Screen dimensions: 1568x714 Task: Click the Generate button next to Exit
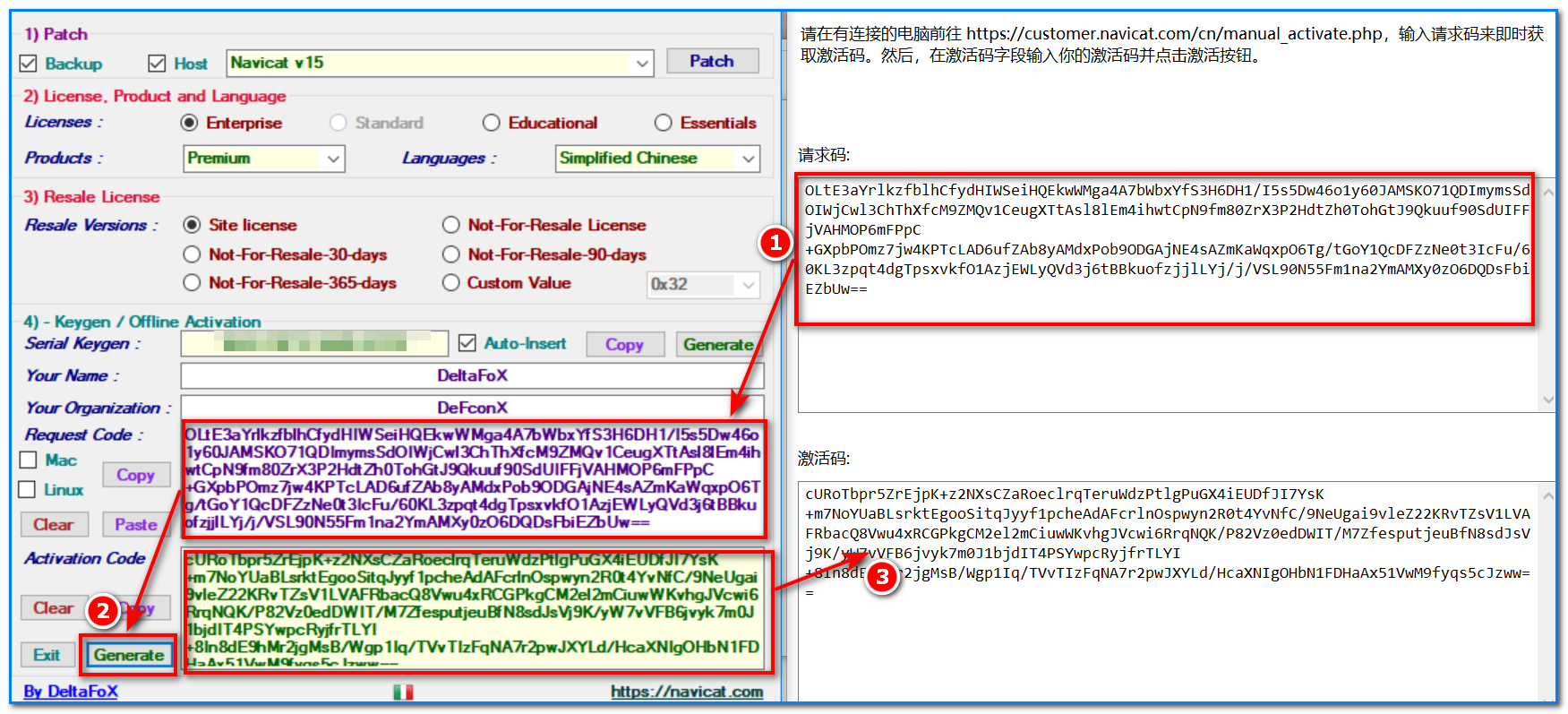tap(128, 655)
